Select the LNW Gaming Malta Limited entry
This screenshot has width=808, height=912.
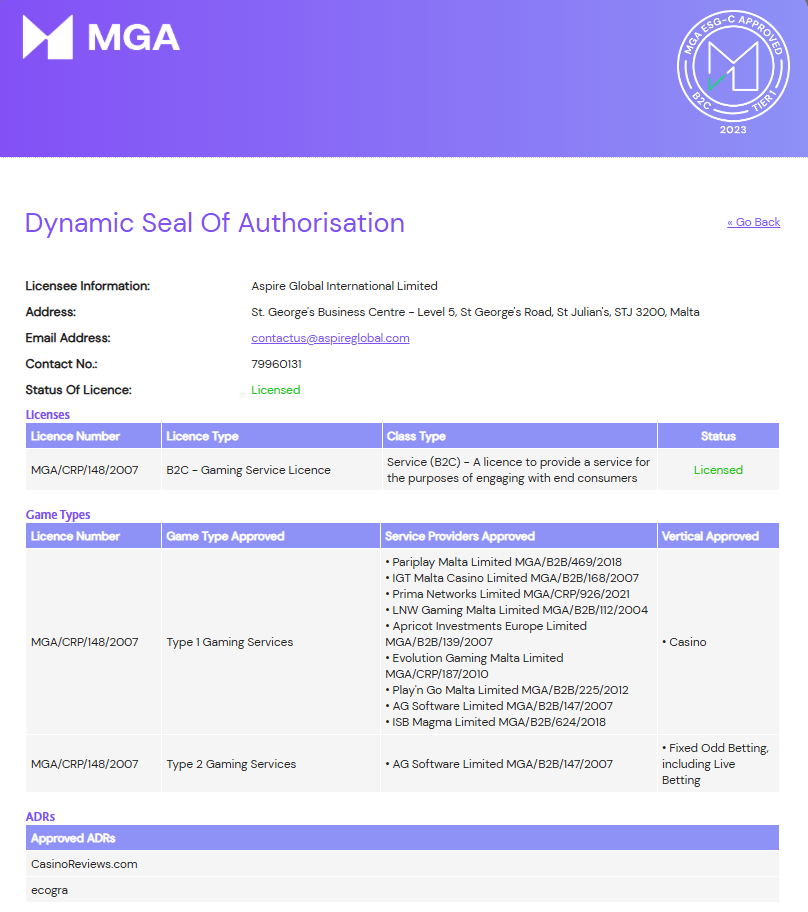[x=517, y=610]
